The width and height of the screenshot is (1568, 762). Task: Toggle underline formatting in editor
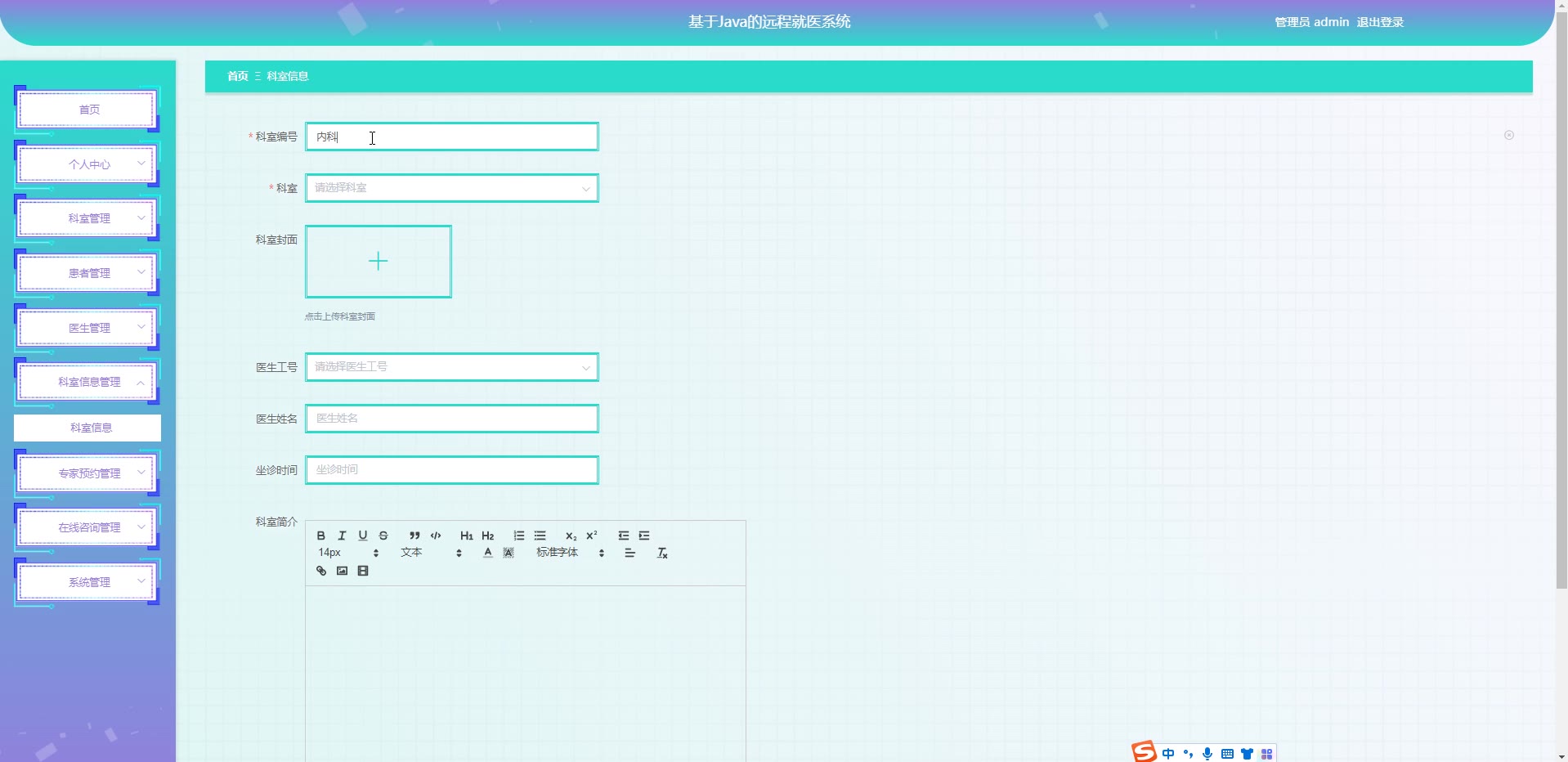(x=363, y=536)
